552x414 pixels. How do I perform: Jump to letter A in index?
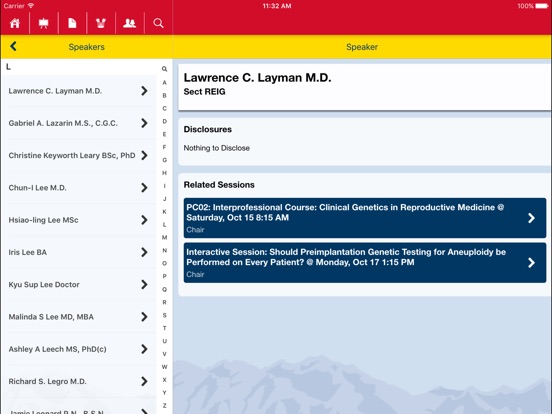164,82
